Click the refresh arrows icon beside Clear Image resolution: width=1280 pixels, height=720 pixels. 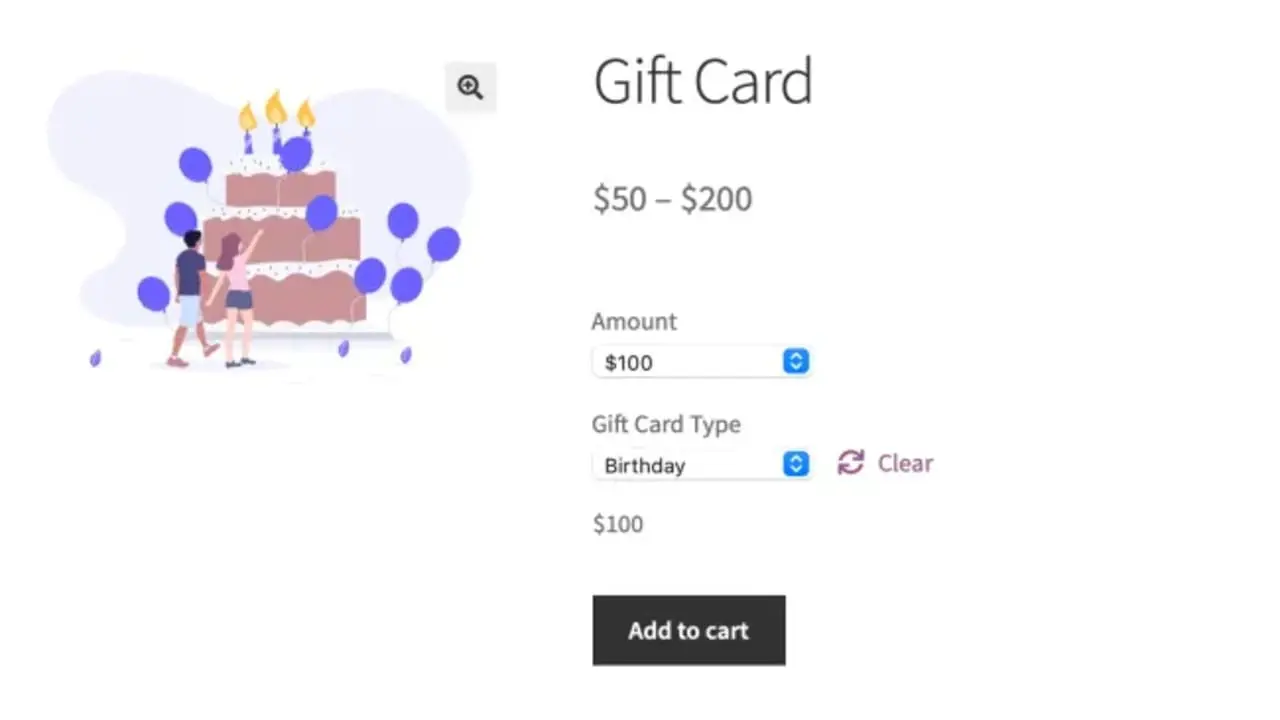[x=850, y=462]
